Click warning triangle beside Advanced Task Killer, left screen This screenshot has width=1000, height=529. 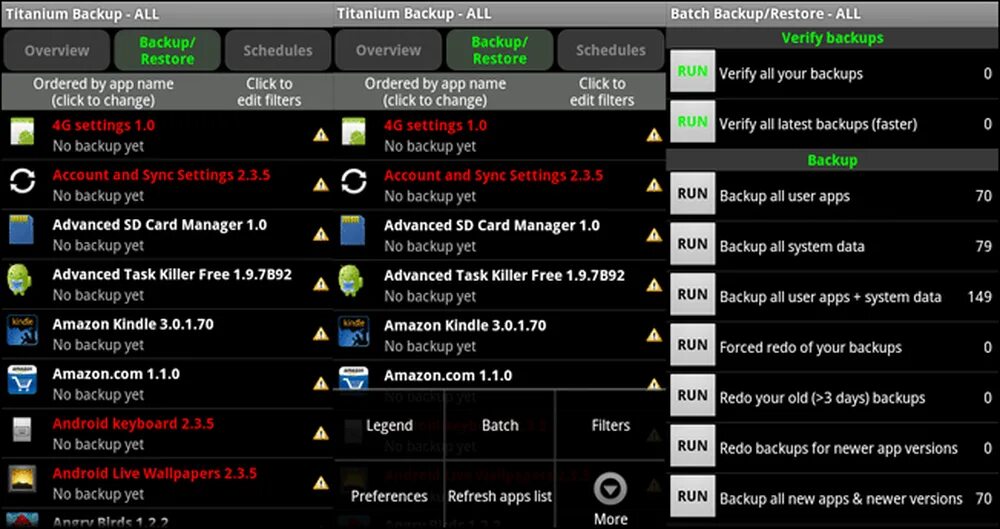coord(321,284)
